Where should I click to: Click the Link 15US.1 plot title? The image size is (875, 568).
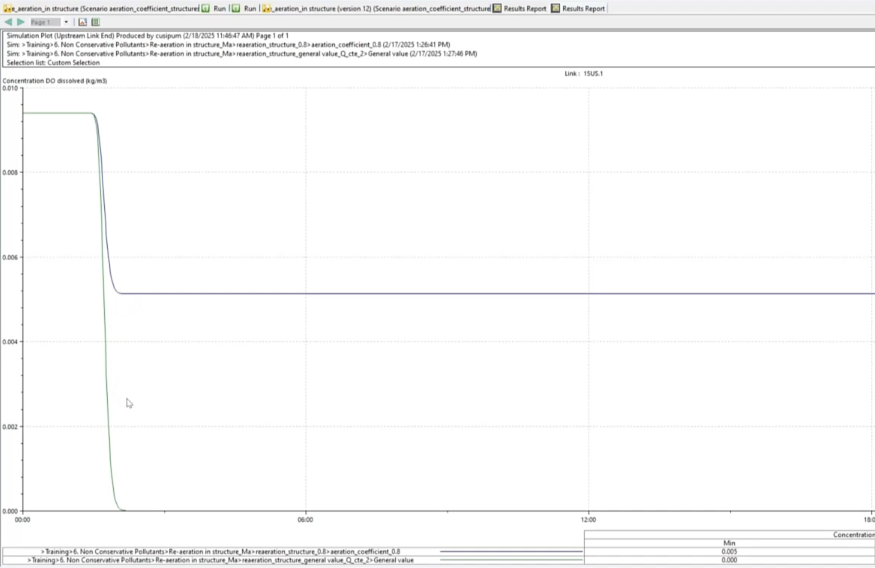[586, 74]
